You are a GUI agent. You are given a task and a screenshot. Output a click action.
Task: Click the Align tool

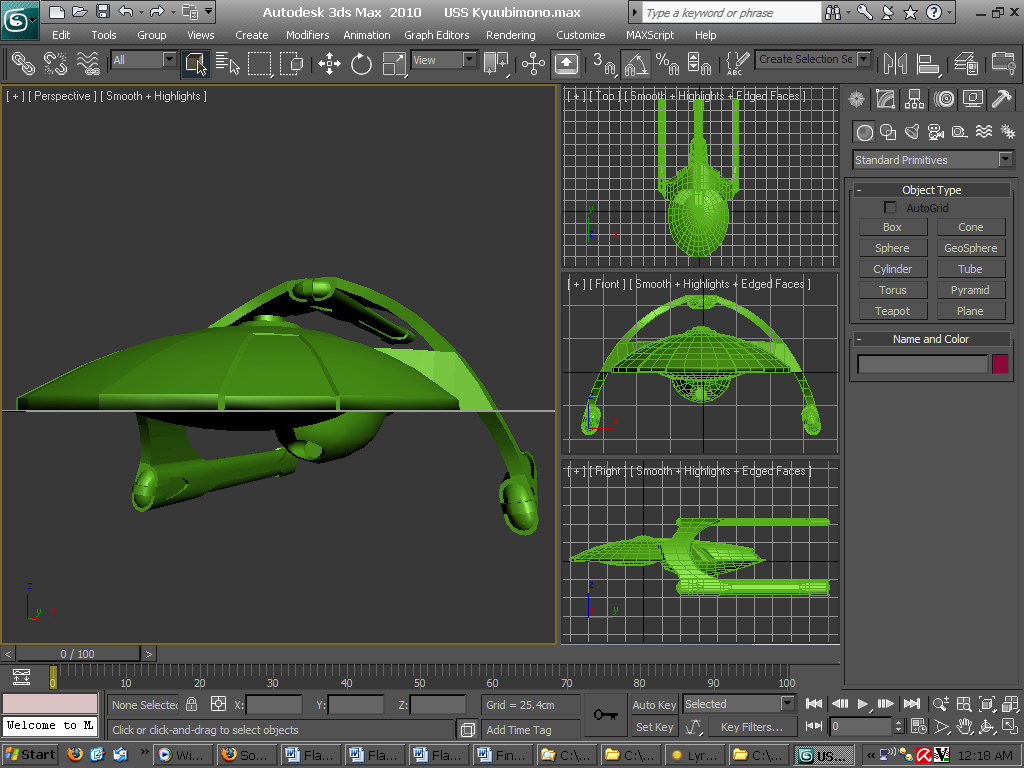pyautogui.click(x=927, y=63)
